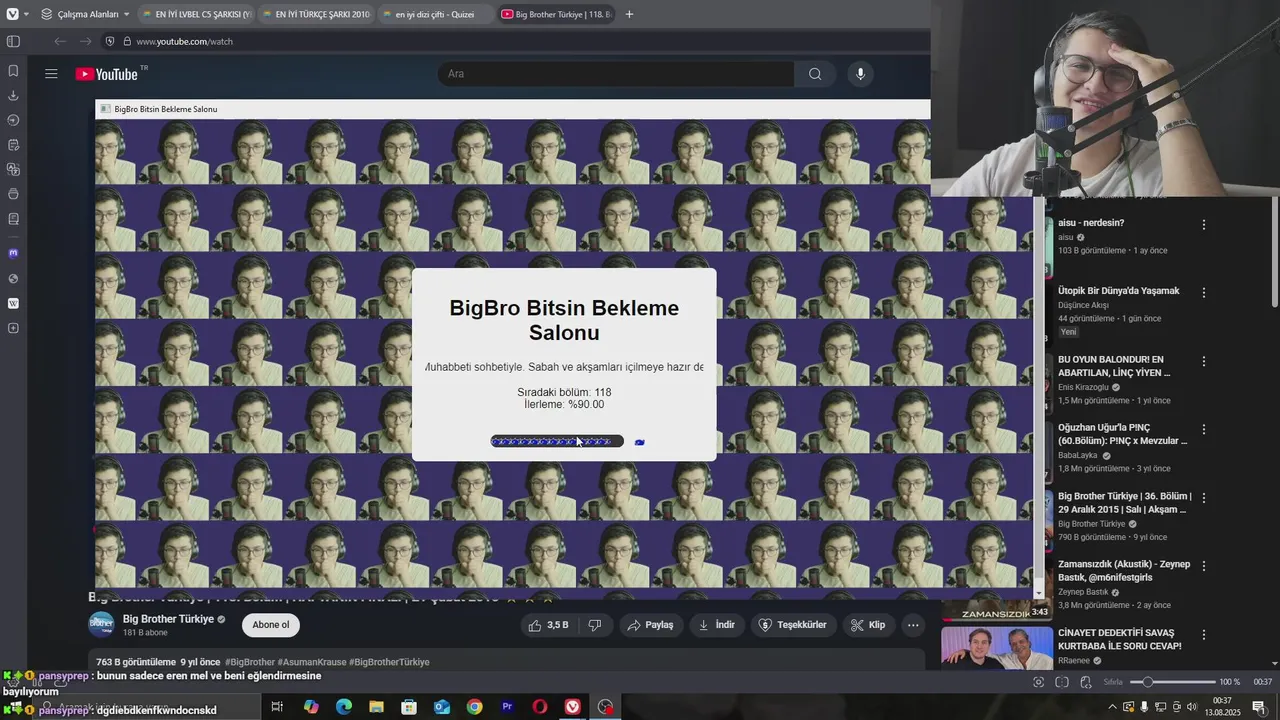This screenshot has height=720, width=1280.
Task: Open the Big Brother Türkiye channel name
Action: click(x=168, y=619)
